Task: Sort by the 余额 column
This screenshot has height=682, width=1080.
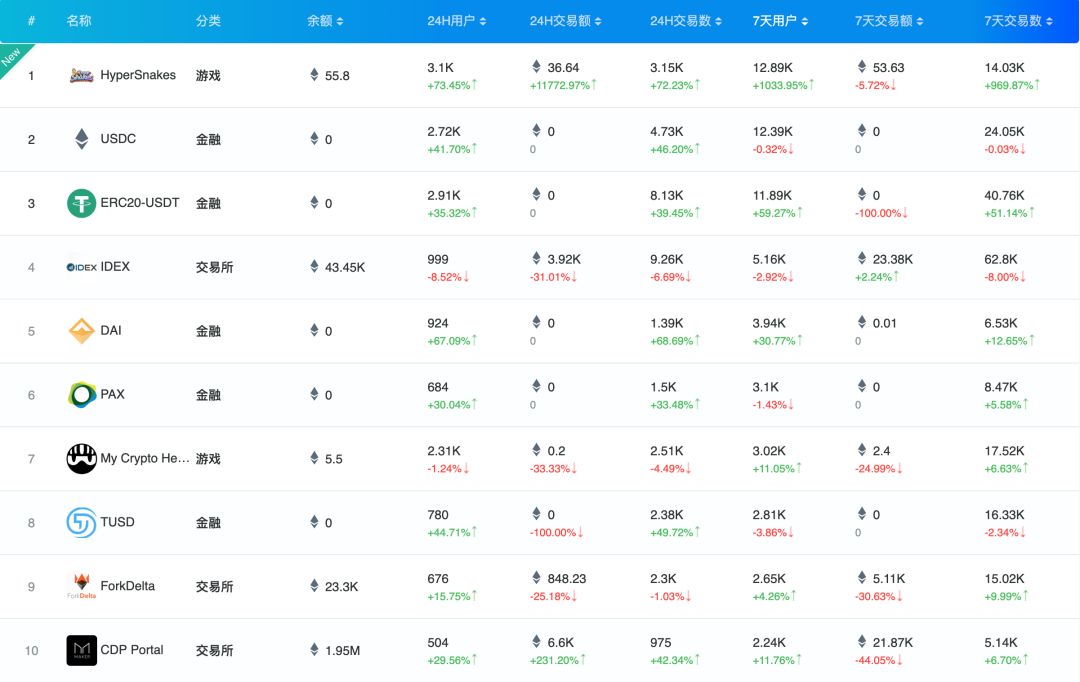Action: point(325,21)
